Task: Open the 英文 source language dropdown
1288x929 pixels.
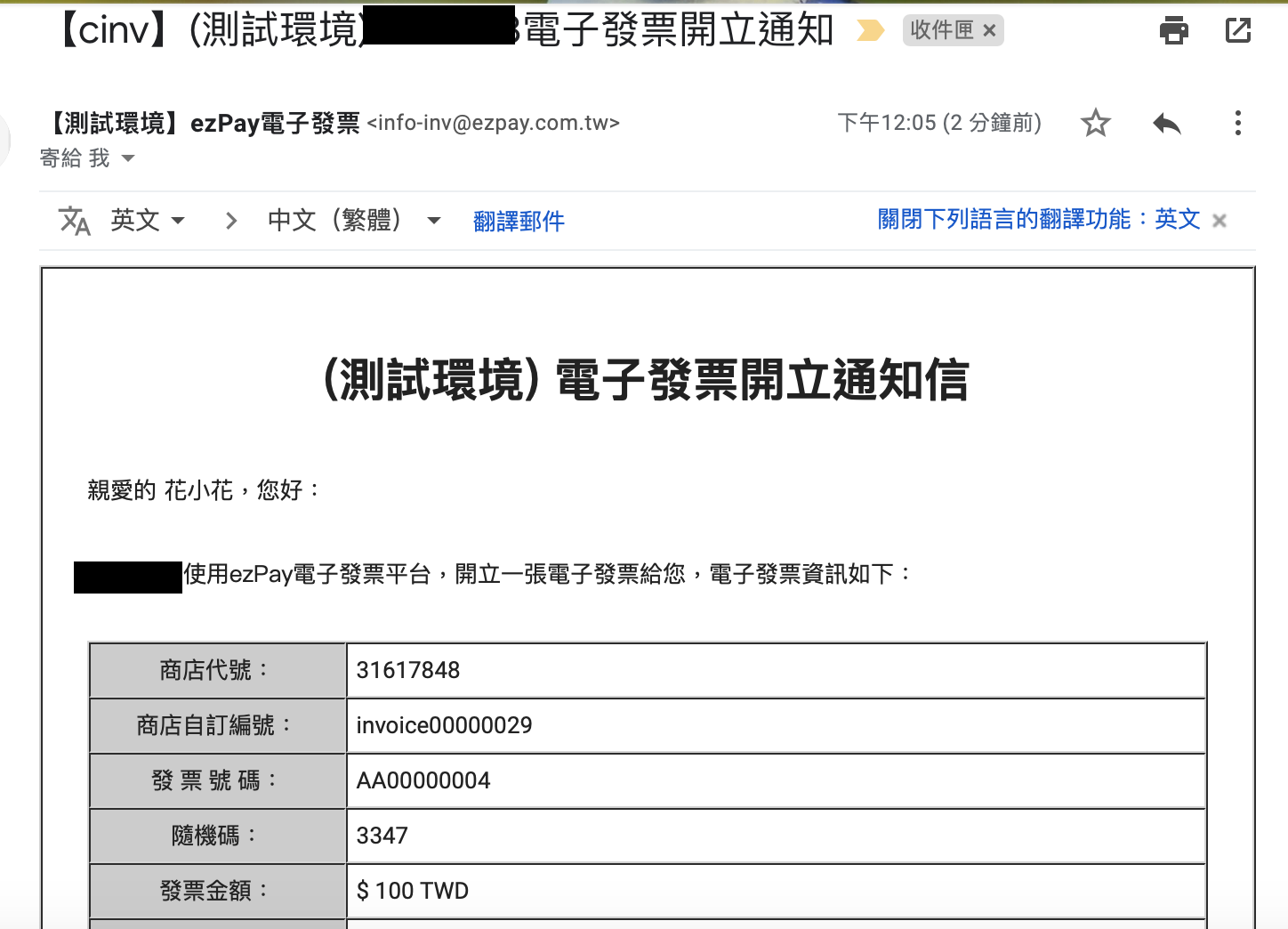Action: pos(145,220)
